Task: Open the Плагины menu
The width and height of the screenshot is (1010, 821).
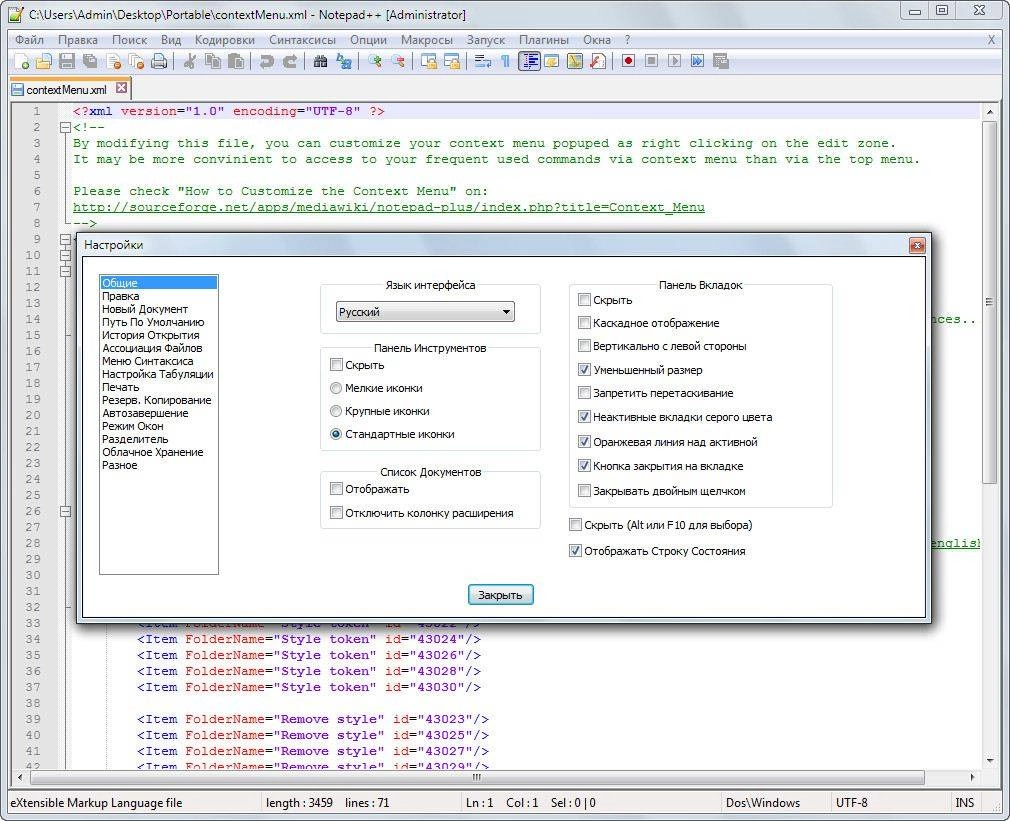Action: [x=544, y=40]
